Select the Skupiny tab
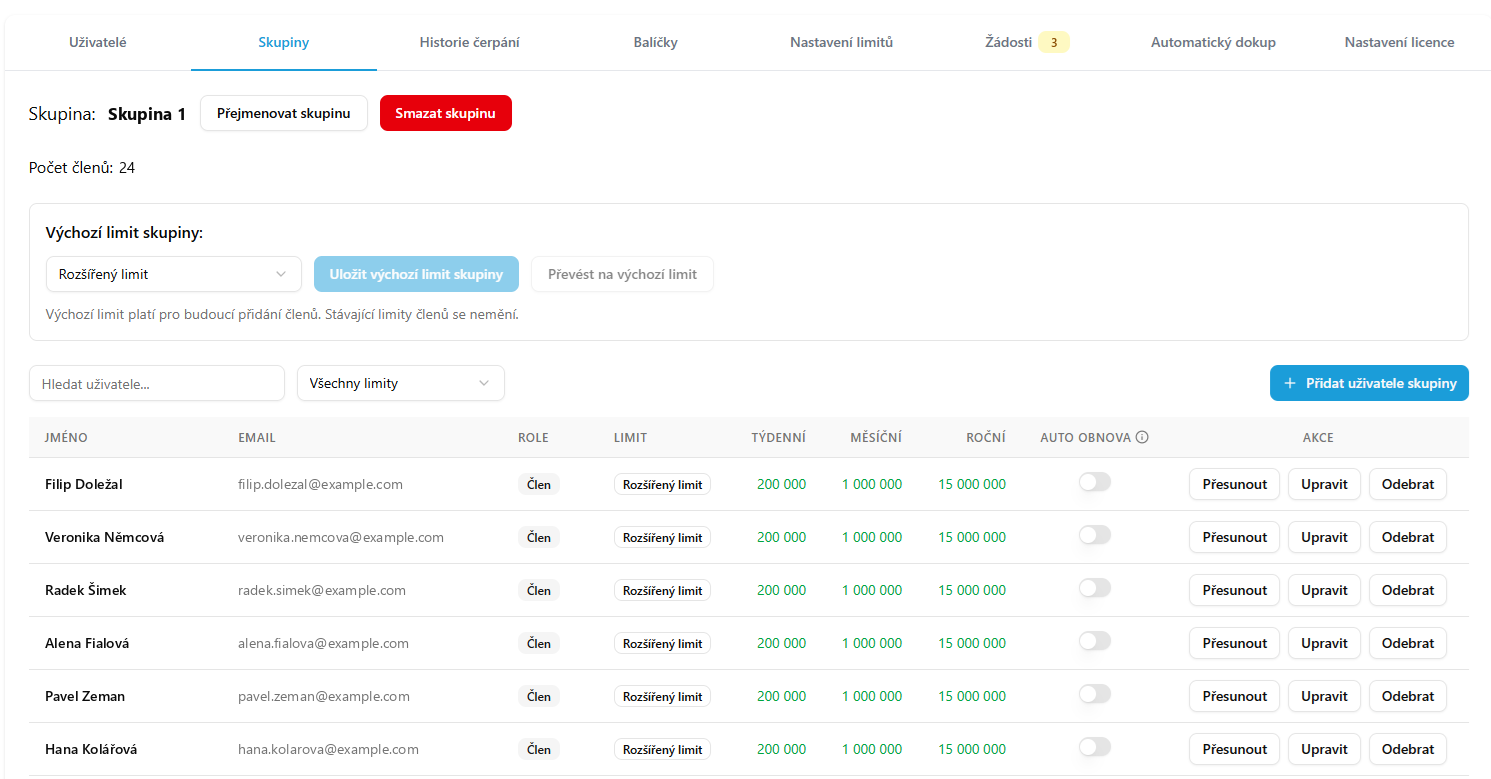Screen dimensions: 1491x779 (x=284, y=42)
